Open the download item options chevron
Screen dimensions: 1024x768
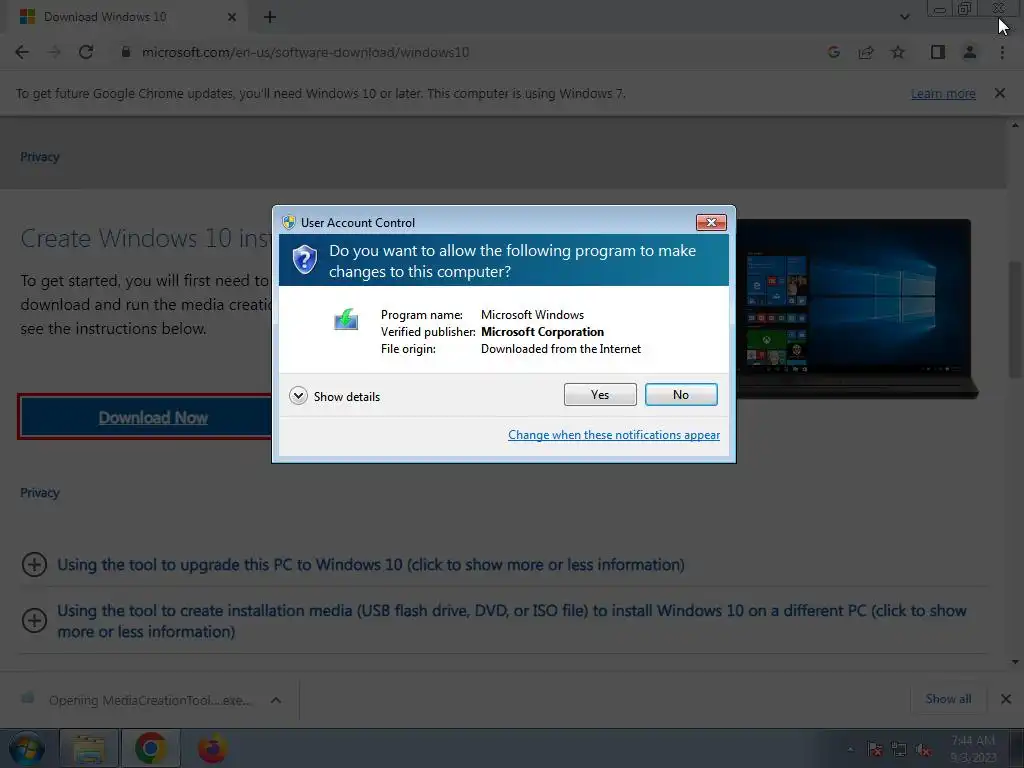[x=276, y=700]
